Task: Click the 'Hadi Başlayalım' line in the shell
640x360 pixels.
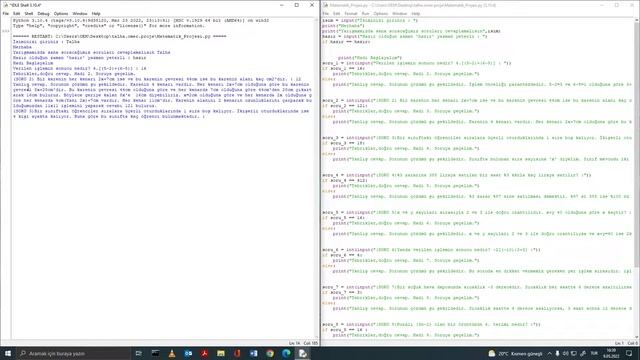Action: pos(33,63)
